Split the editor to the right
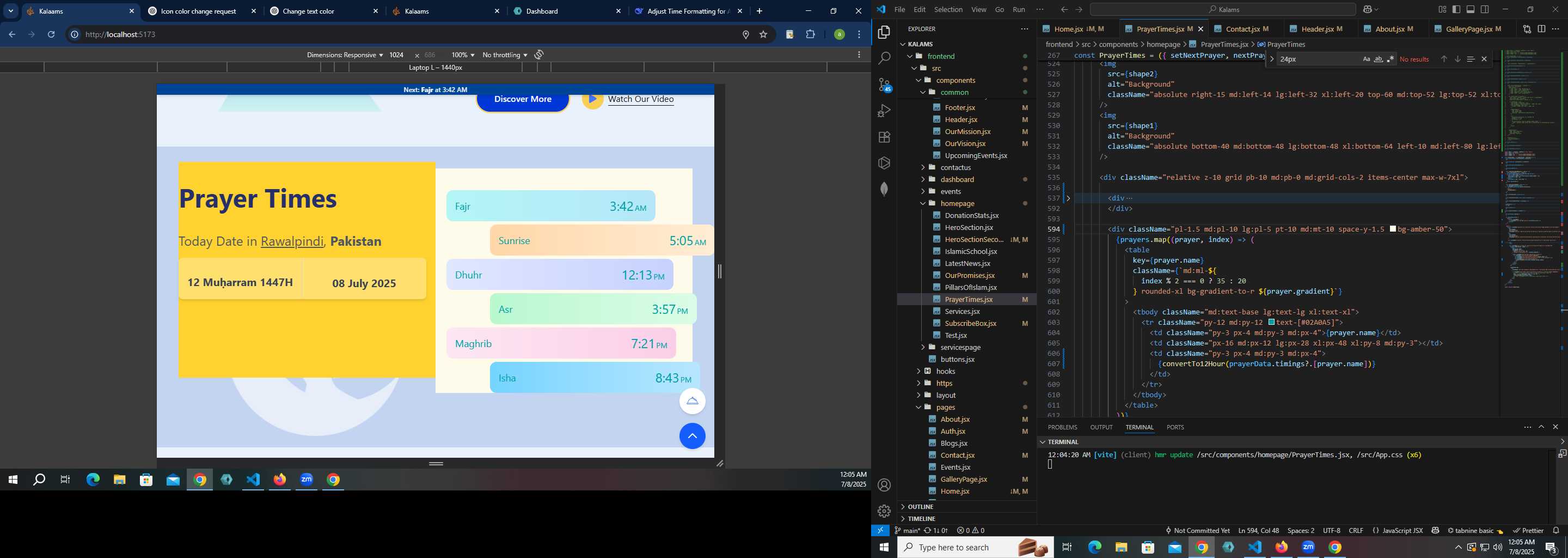The image size is (1568, 558). (1541, 29)
